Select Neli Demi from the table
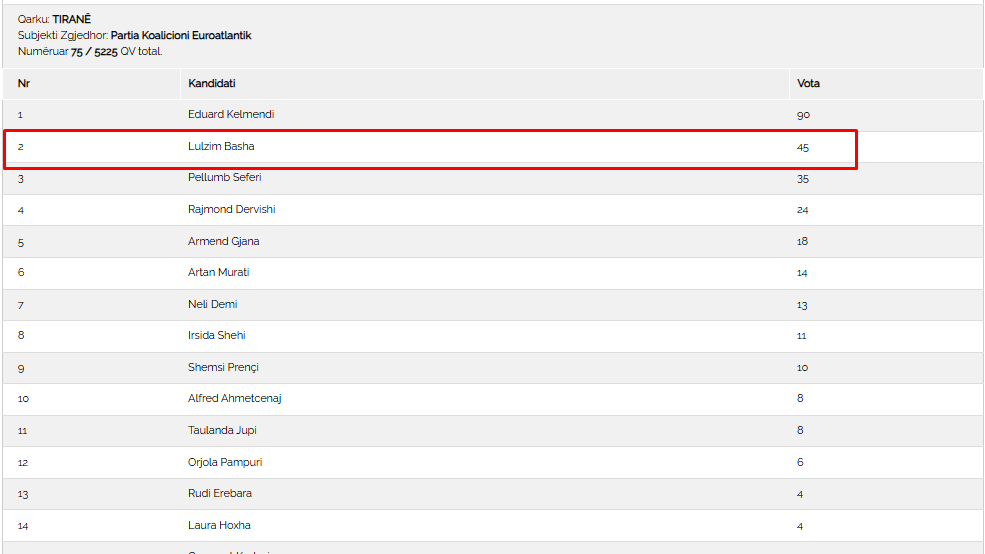Viewport: 985px width, 554px height. [x=213, y=304]
